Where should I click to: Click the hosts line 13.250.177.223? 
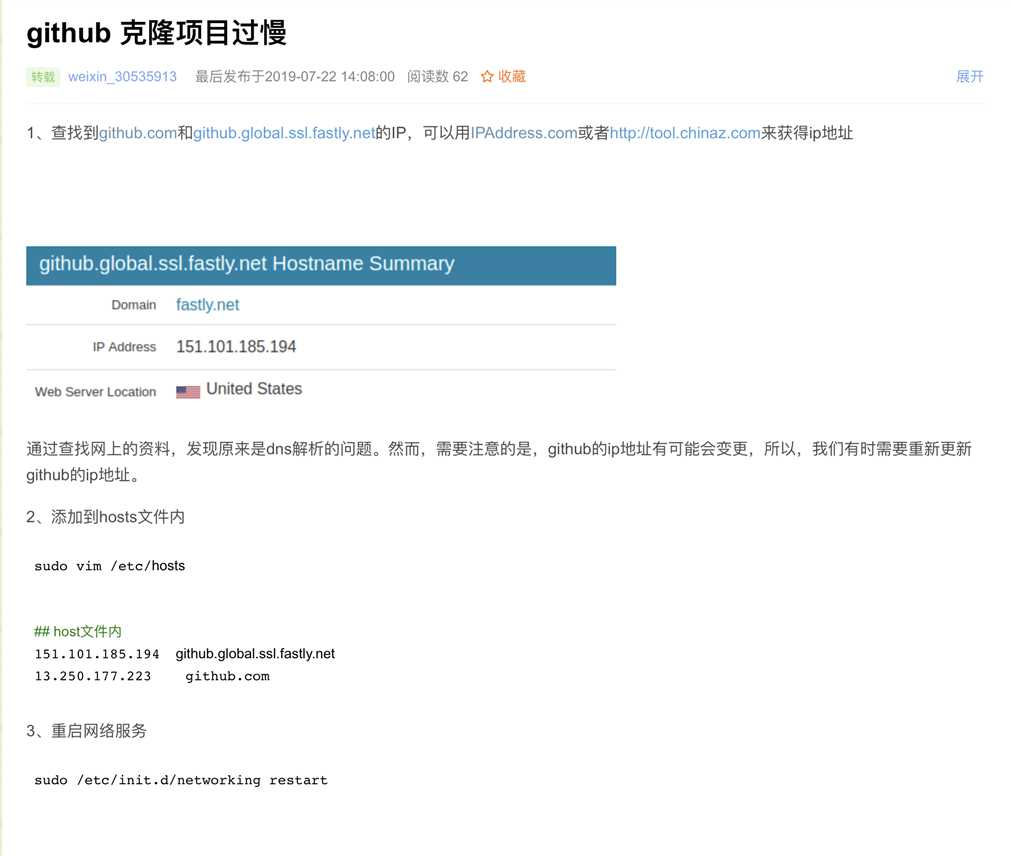pos(93,676)
